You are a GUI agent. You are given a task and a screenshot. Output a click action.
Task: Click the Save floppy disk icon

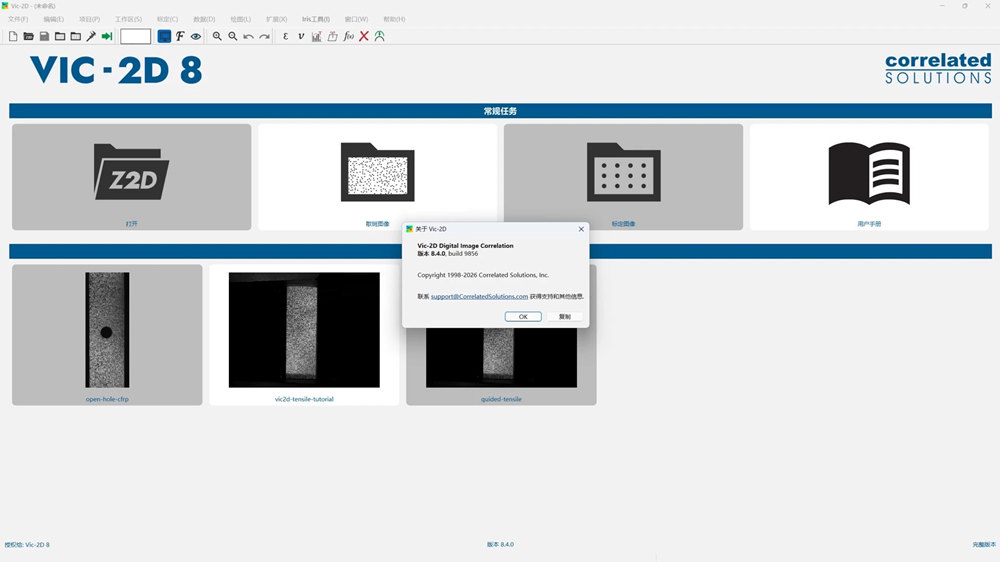click(x=44, y=36)
